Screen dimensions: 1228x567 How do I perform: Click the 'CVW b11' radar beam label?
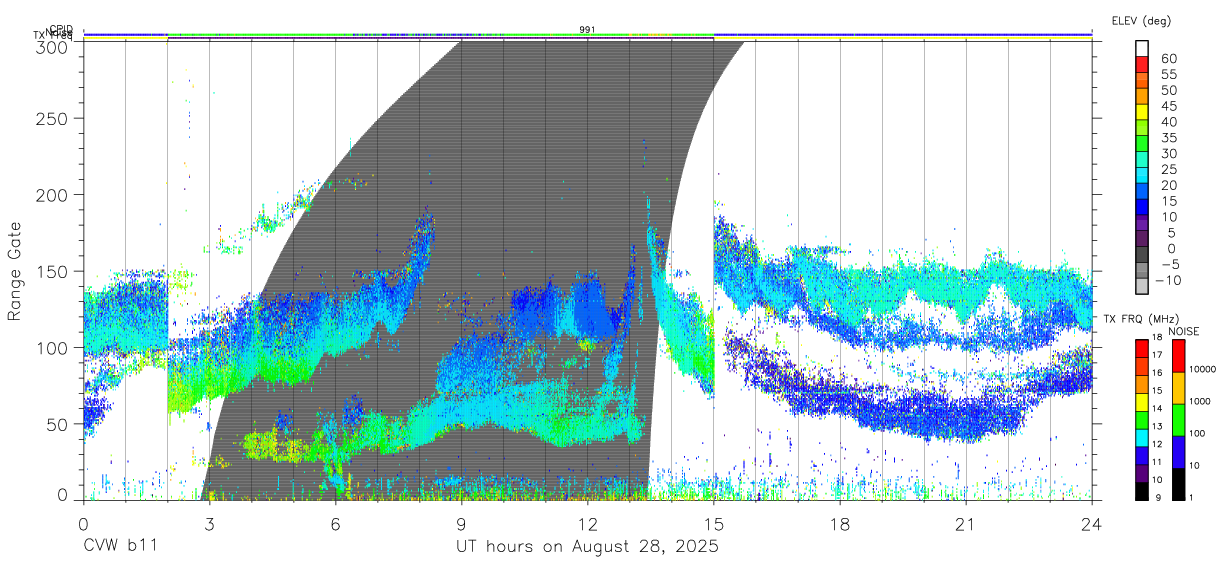coord(119,547)
